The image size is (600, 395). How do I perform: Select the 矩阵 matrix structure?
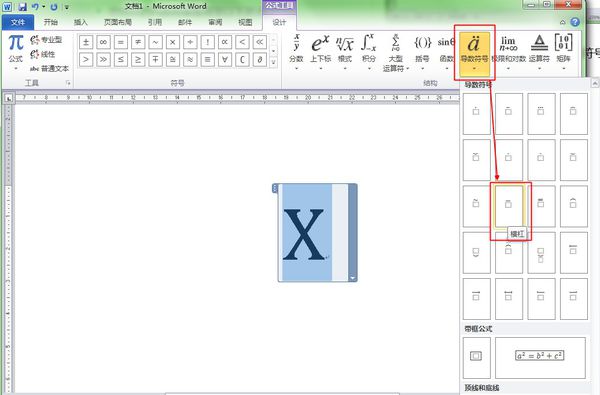pyautogui.click(x=563, y=52)
